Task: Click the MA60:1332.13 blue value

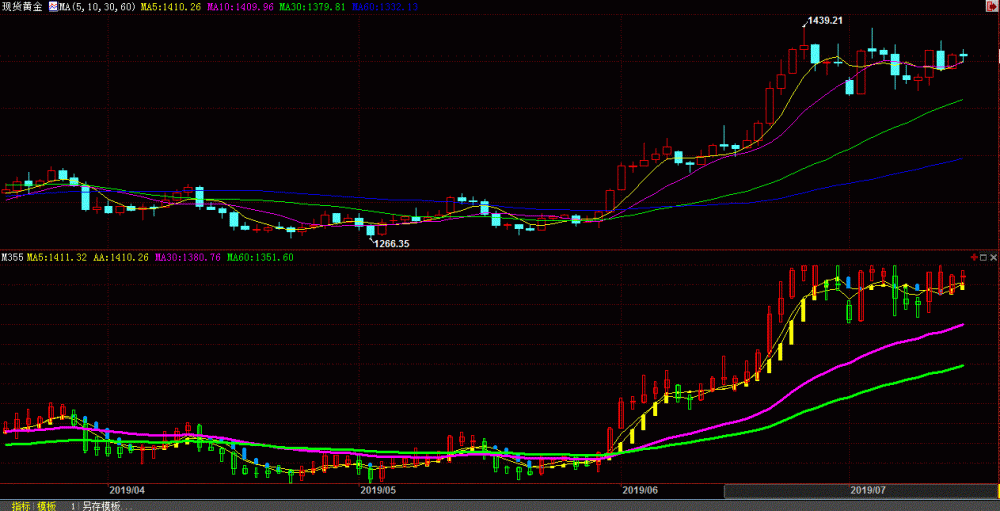Action: coord(385,6)
